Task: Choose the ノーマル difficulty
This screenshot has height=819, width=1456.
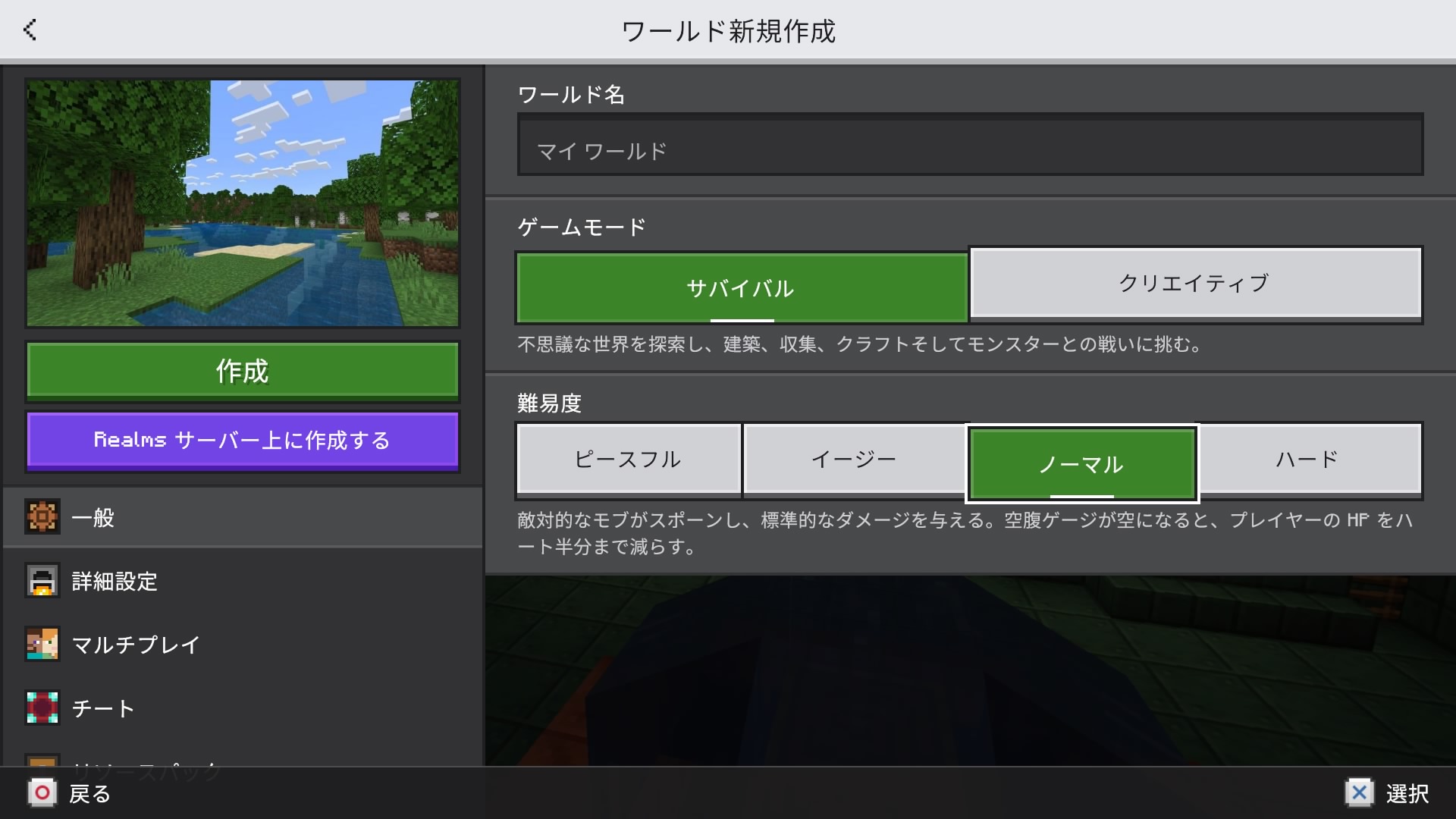Action: pos(1082,464)
